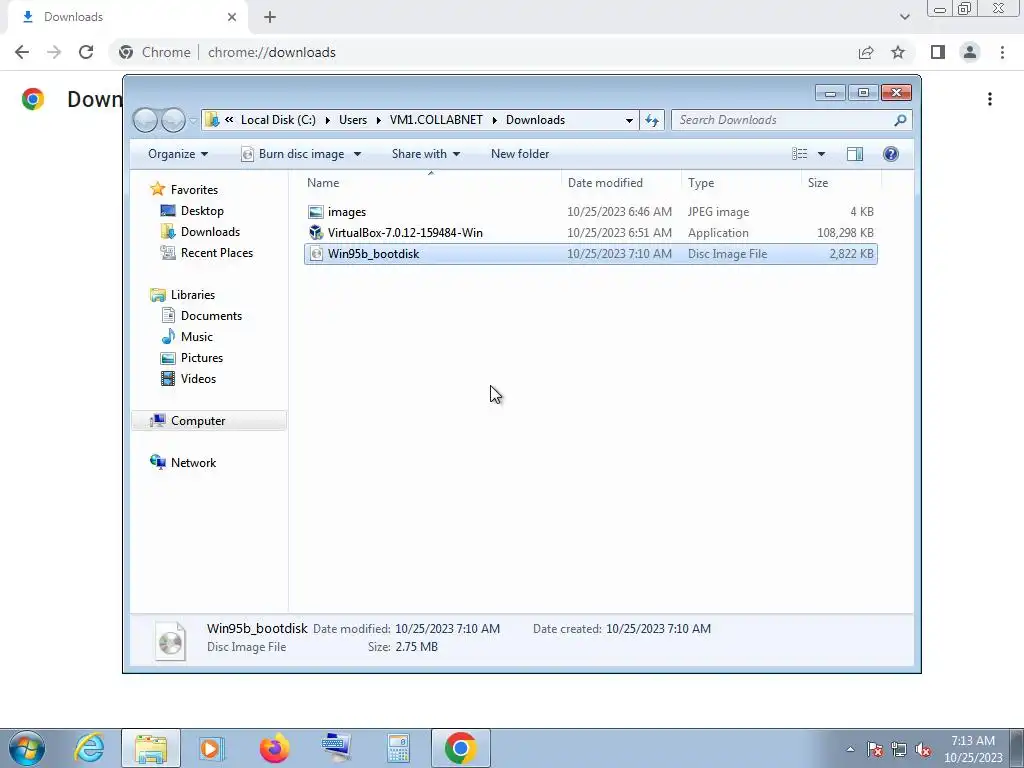The width and height of the screenshot is (1024, 768).
Task: Open Windows Media Player from taskbar
Action: click(x=211, y=748)
